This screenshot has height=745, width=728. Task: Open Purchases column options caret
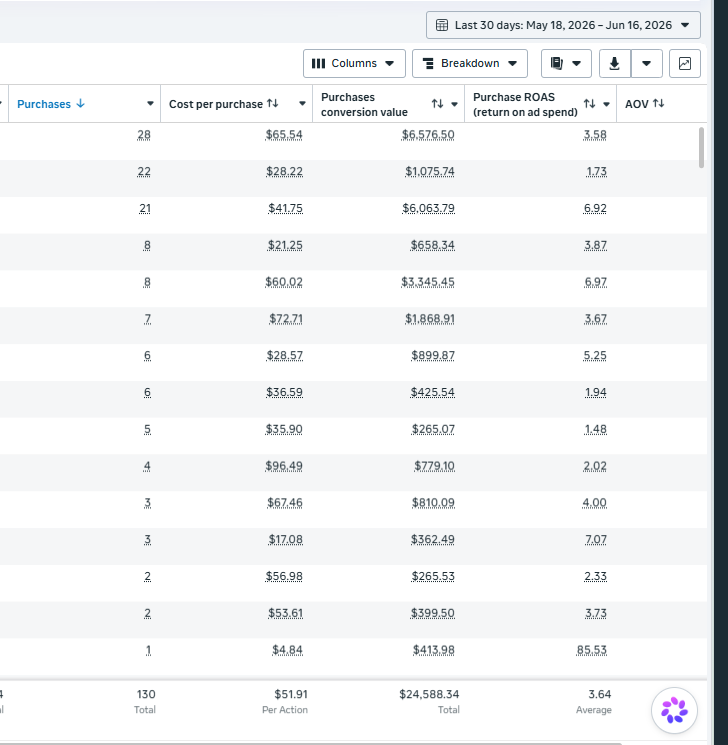coord(150,104)
